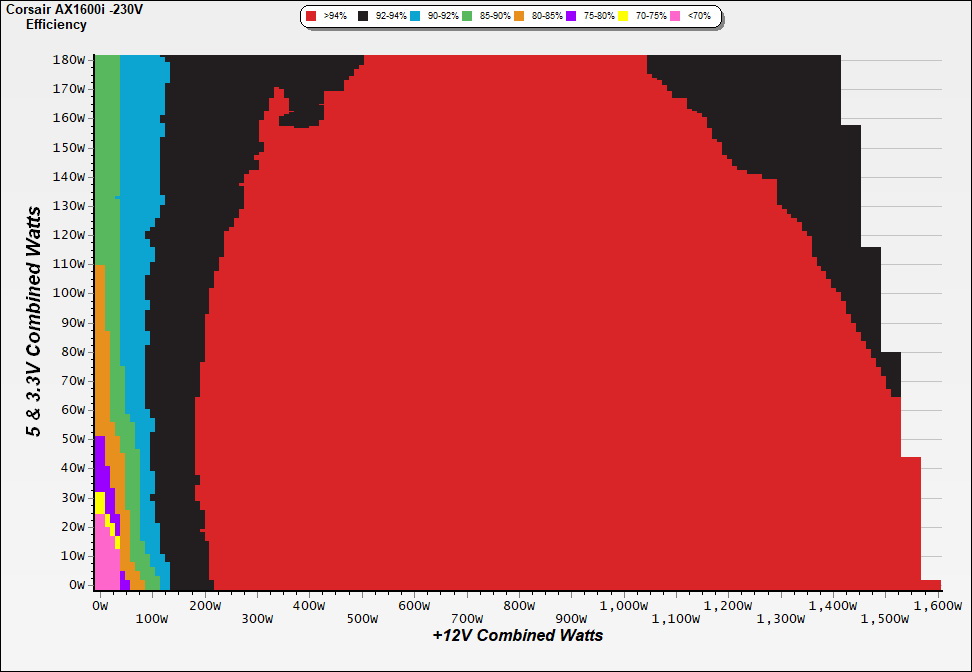The height and width of the screenshot is (672, 972).
Task: Select the green 85-90% legend swatch
Action: 467,17
